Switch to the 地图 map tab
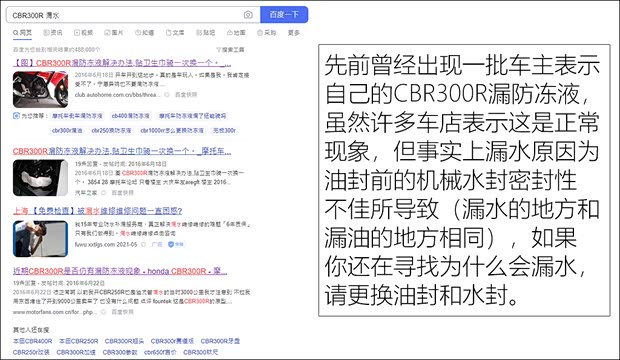The image size is (620, 360). pos(236,33)
